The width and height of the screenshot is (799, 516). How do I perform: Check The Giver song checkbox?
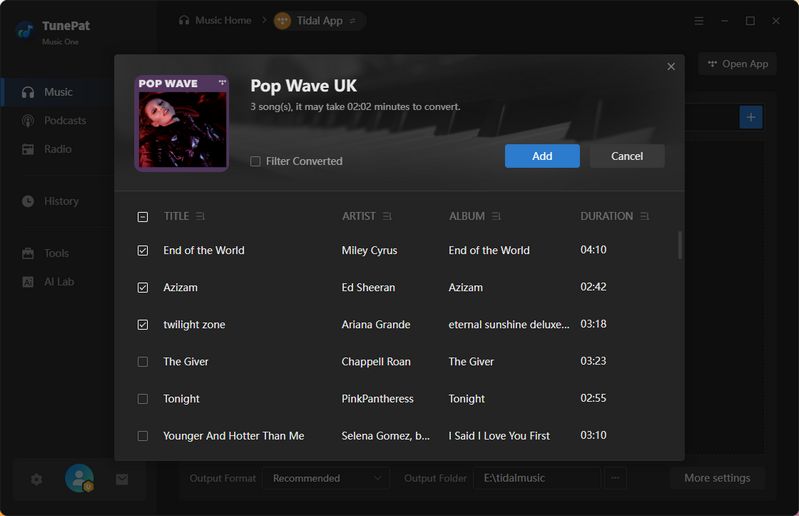point(143,362)
